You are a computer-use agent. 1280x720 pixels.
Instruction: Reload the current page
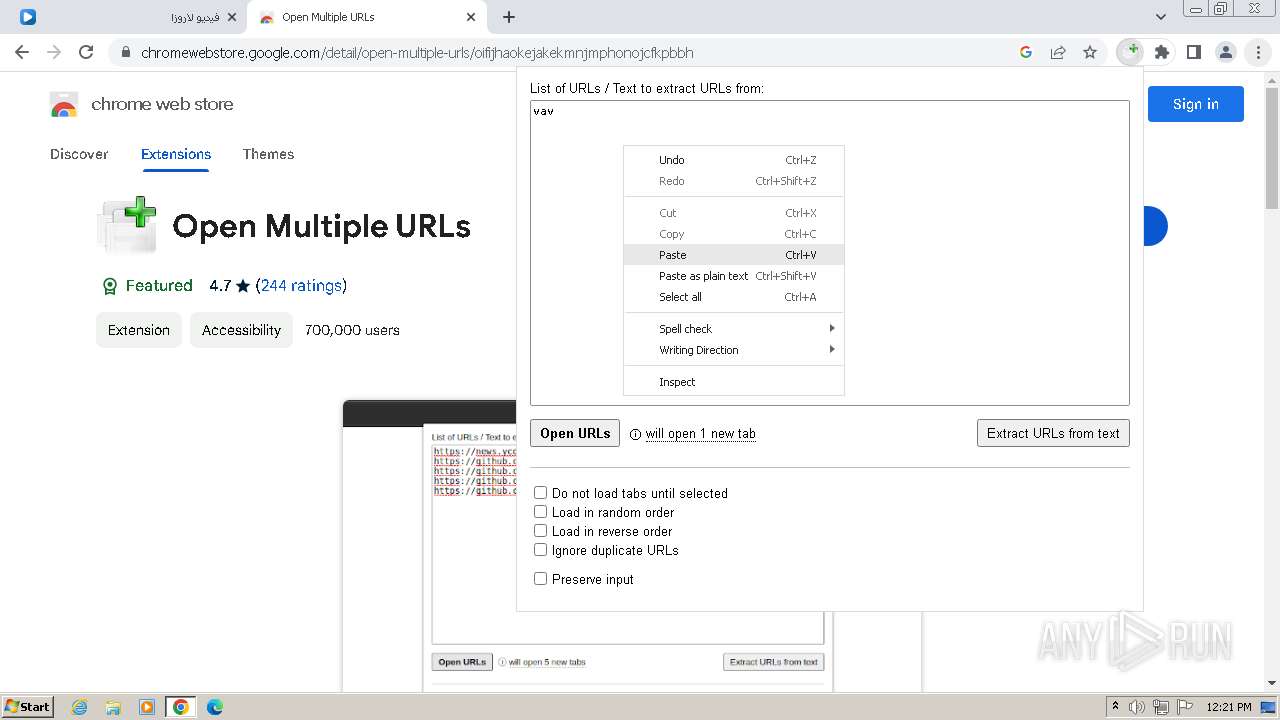[x=86, y=52]
